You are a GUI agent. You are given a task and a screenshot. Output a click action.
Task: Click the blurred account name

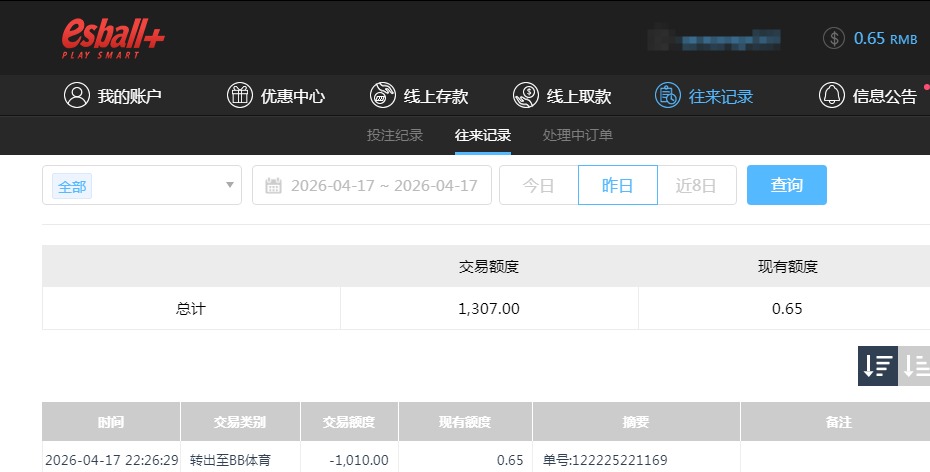714,40
